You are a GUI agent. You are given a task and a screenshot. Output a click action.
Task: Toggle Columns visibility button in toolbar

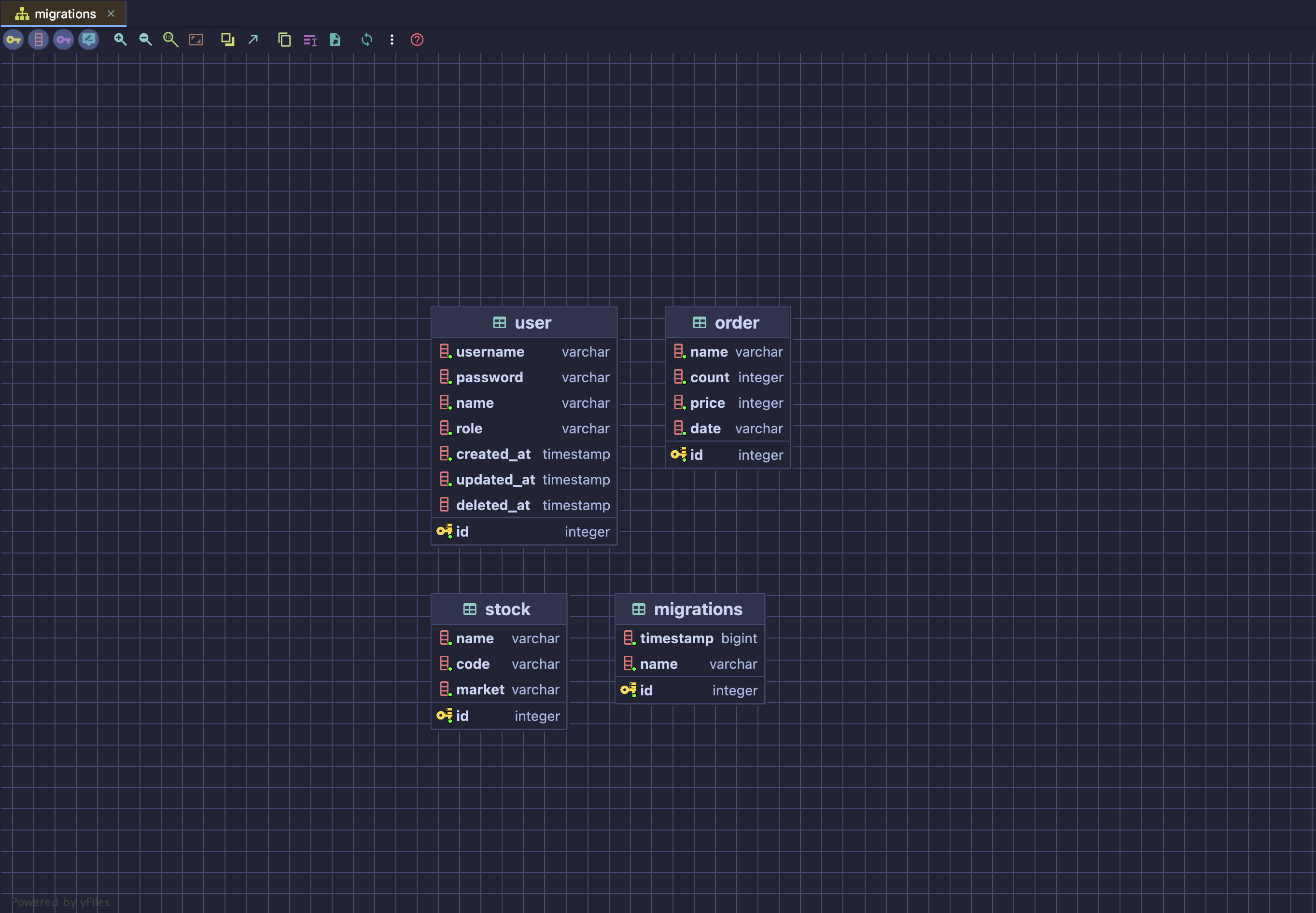coord(38,40)
